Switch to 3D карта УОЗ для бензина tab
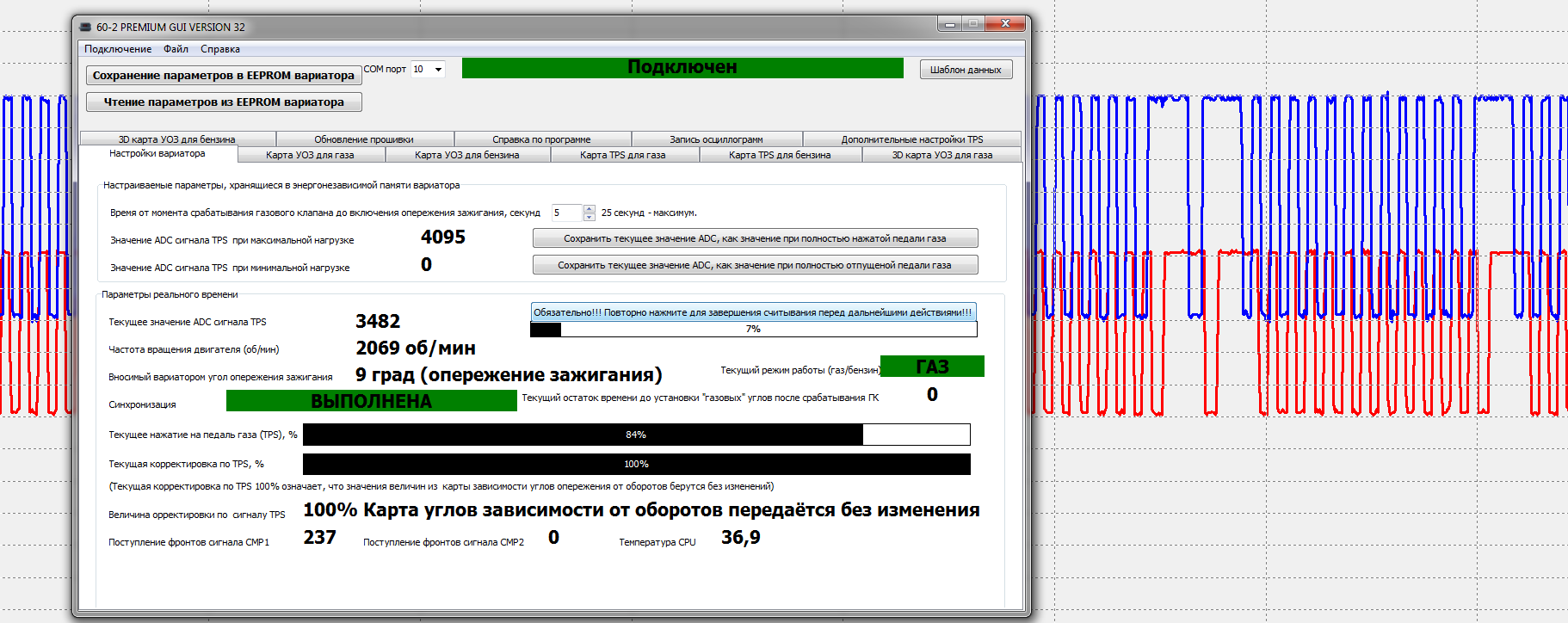1568x623 pixels. point(177,139)
